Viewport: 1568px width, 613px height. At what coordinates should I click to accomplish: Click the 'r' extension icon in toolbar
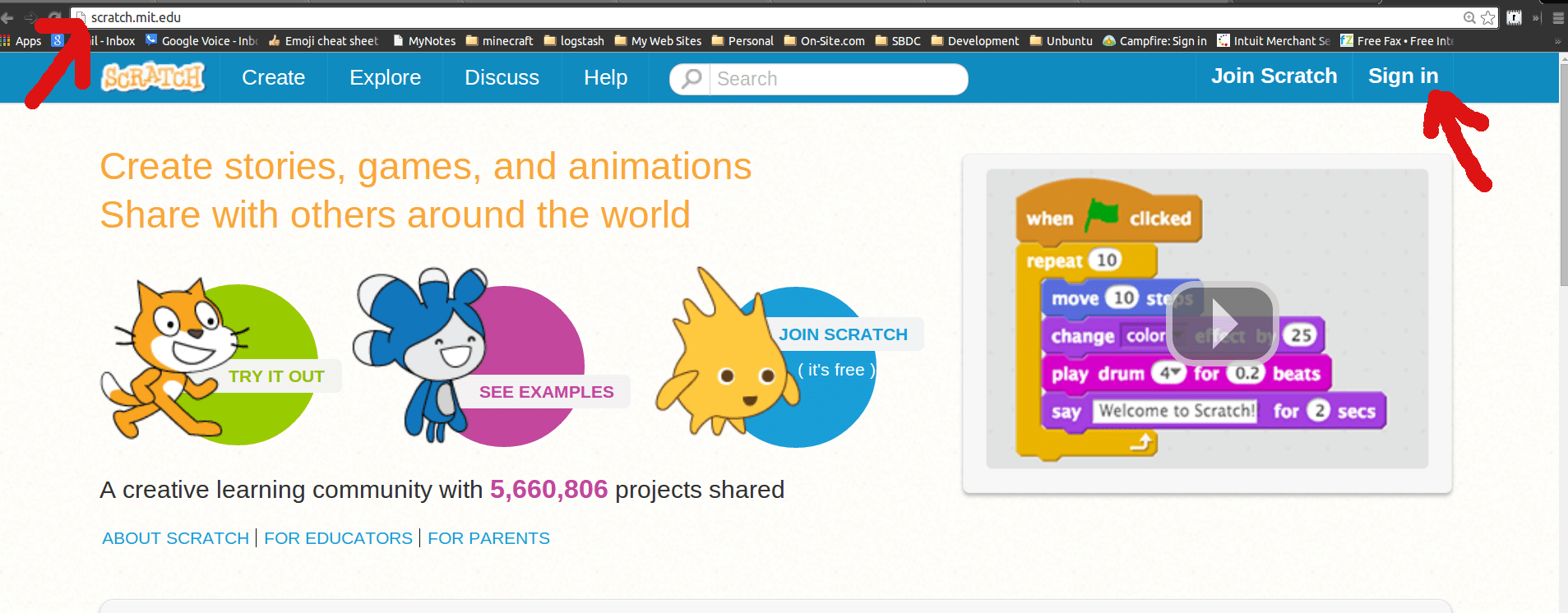[1514, 17]
